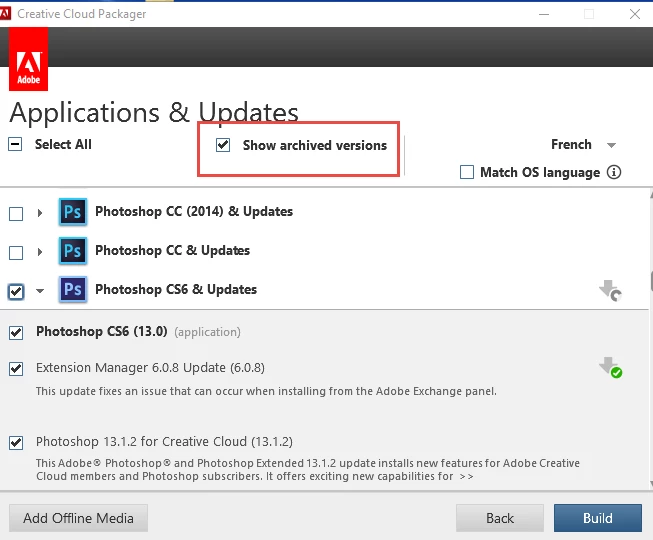The height and width of the screenshot is (540, 653).
Task: Click the Photoshop CS6 (13.0) item text
Action: 102,331
